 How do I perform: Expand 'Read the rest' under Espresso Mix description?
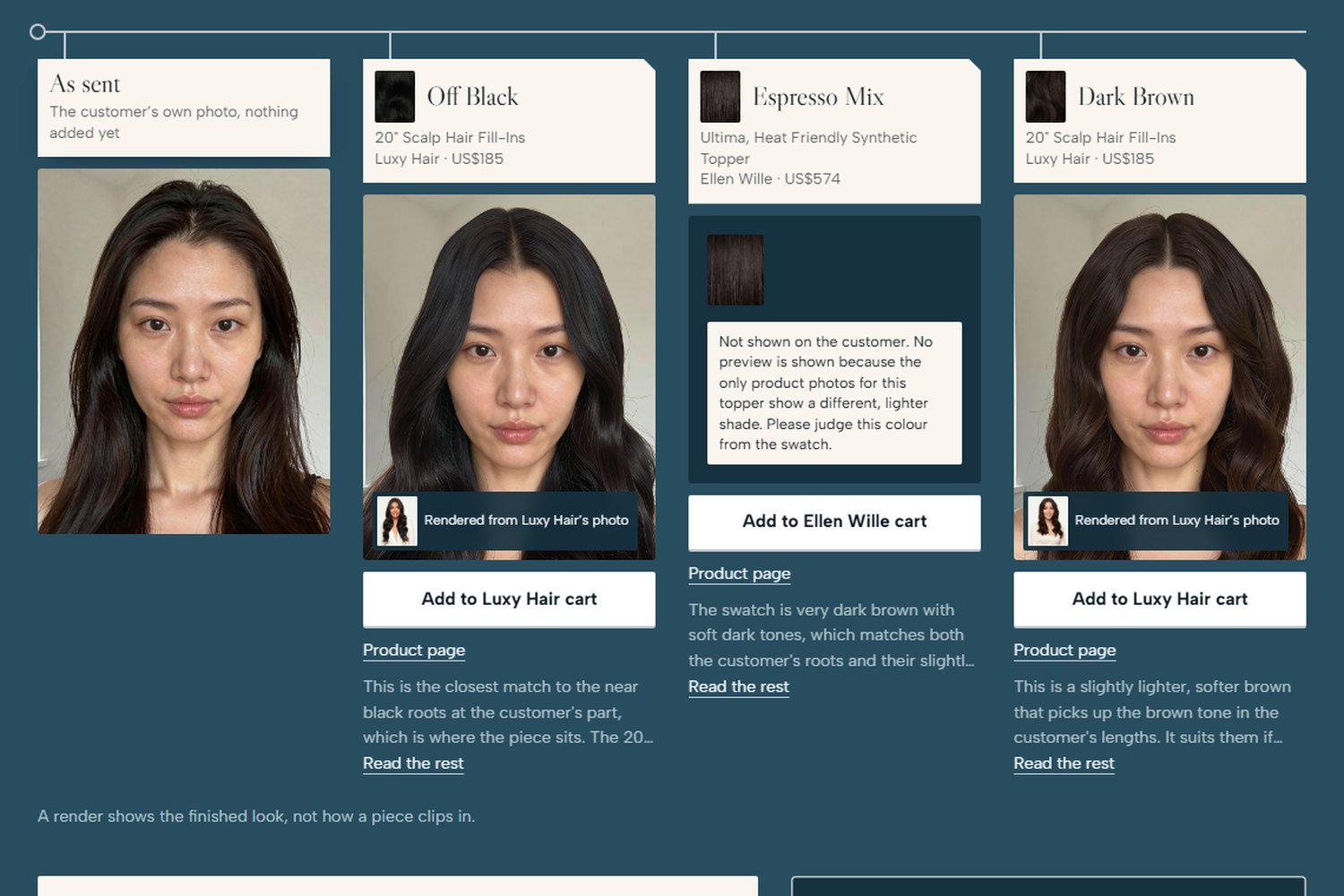738,686
